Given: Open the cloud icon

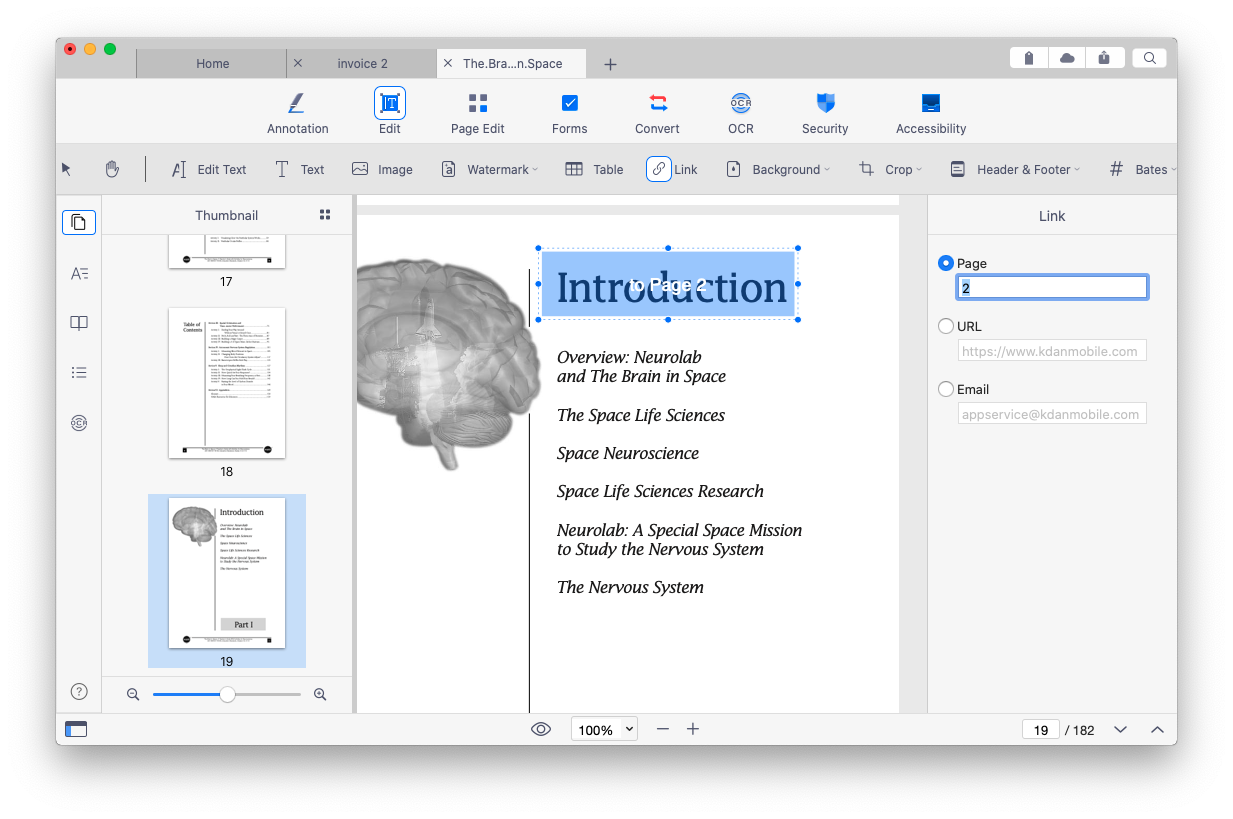Looking at the screenshot, I should 1067,58.
